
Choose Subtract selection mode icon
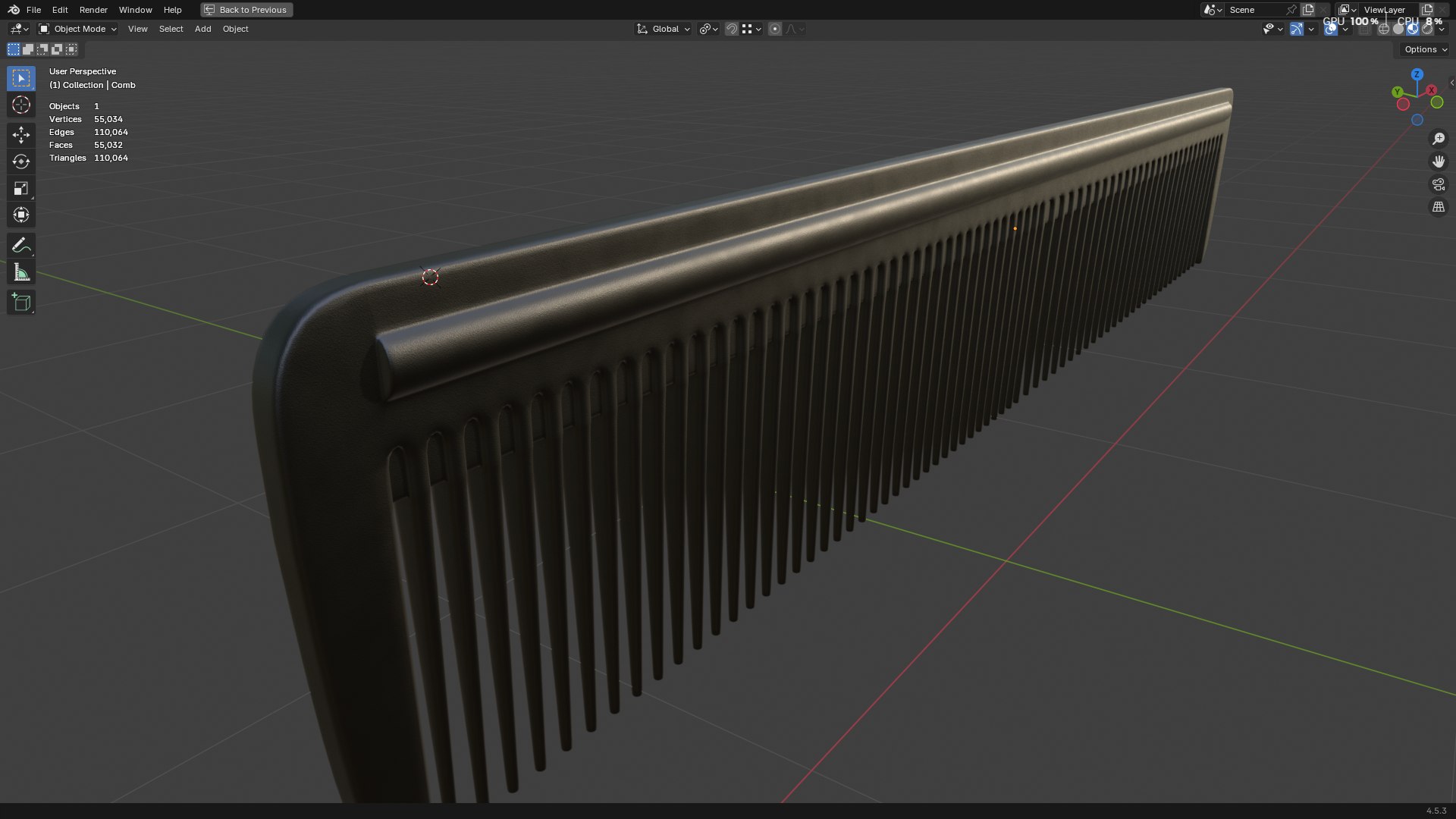click(x=42, y=49)
